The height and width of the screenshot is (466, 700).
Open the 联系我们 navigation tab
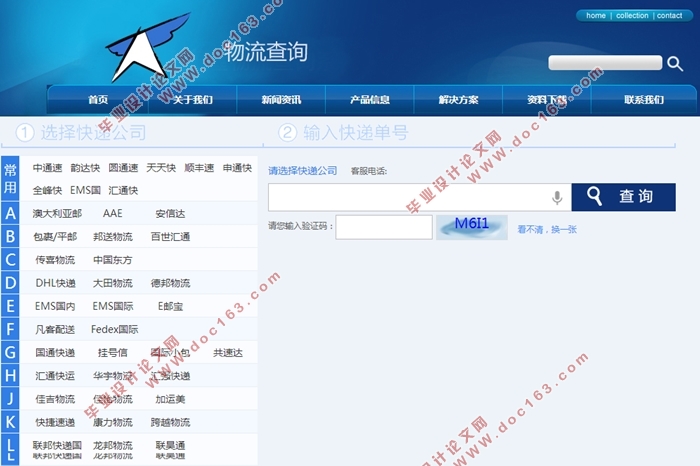click(x=644, y=100)
